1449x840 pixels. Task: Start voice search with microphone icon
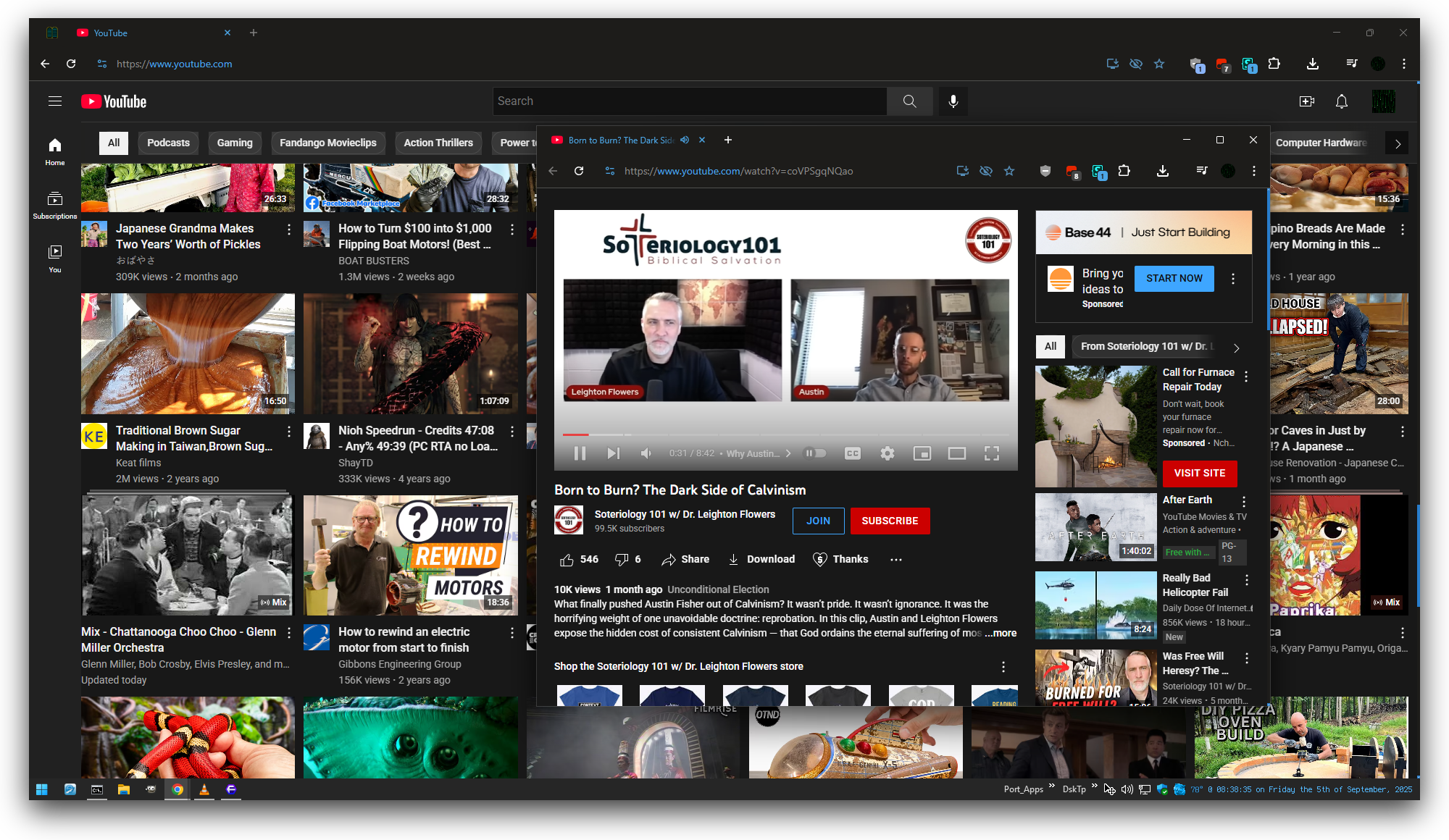tap(953, 101)
